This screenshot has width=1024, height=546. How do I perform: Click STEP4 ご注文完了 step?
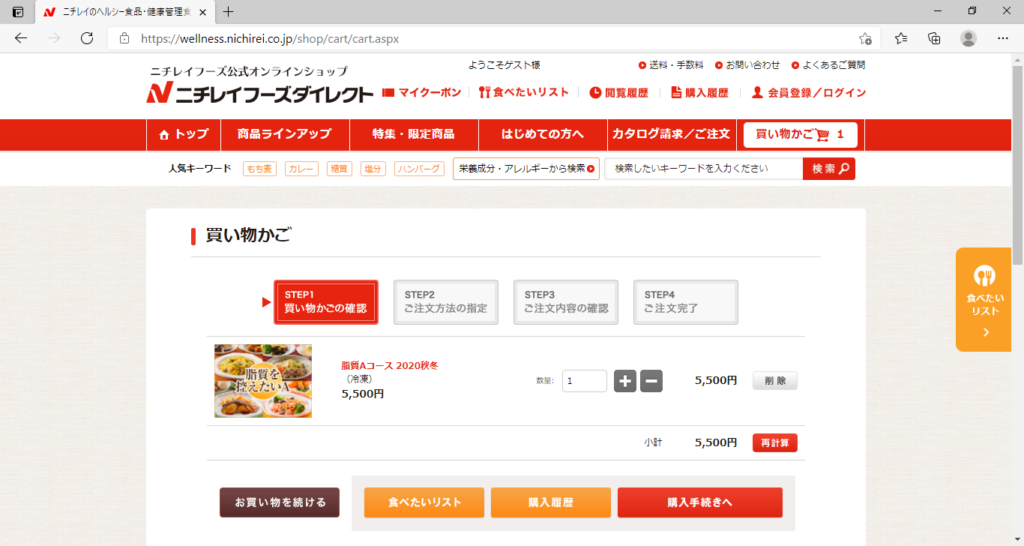686,302
